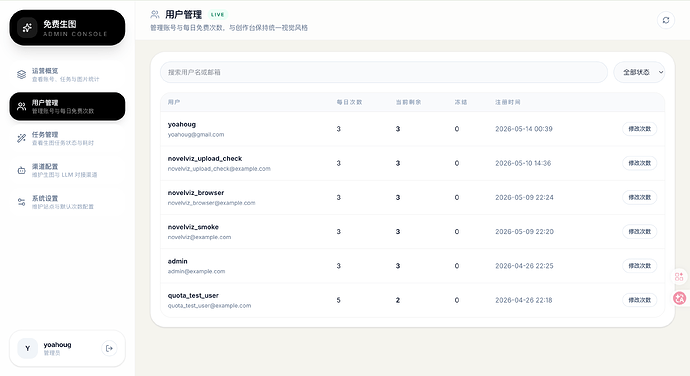The image size is (690, 376).
Task: Click the email novelviz@example.com
Action: (x=199, y=237)
